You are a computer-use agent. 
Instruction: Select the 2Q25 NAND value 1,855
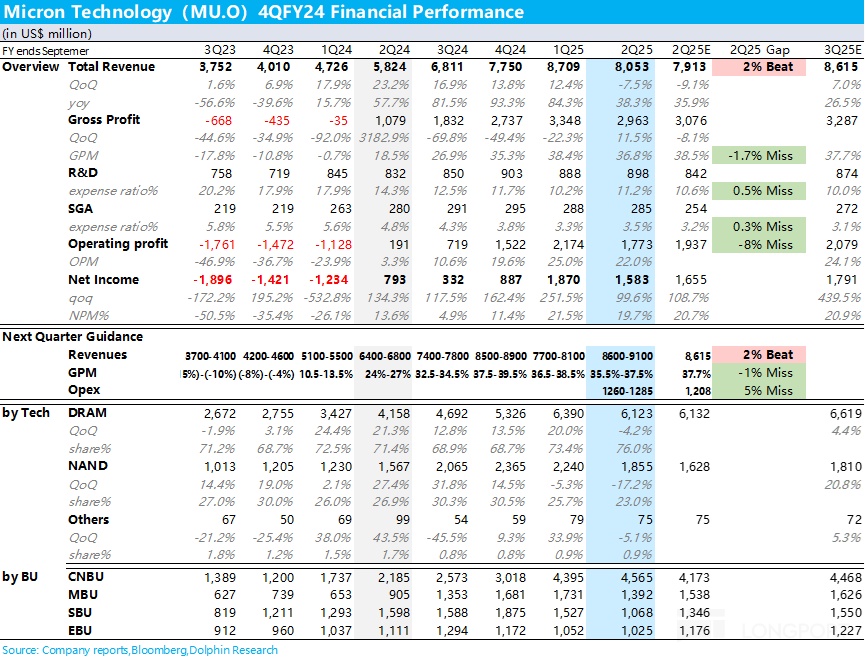coord(637,467)
